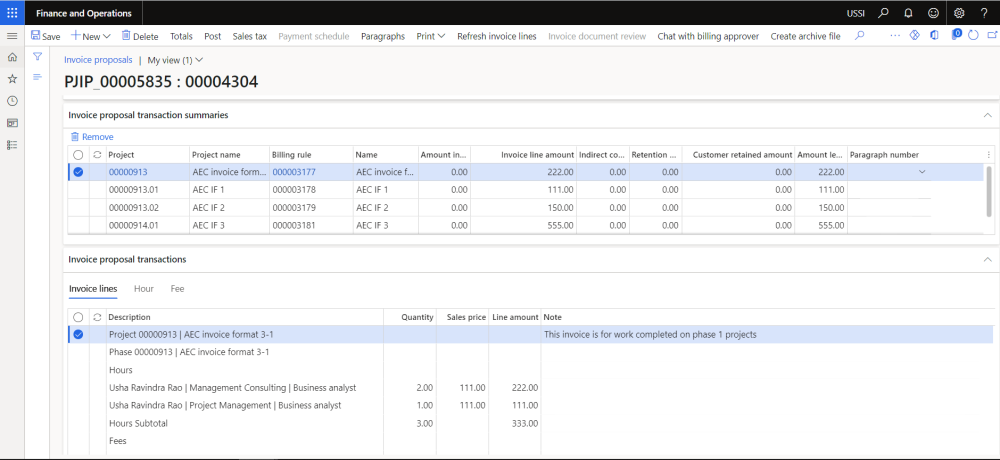
Task: Open Favorites star in navigation sidebar
Action: [12, 79]
